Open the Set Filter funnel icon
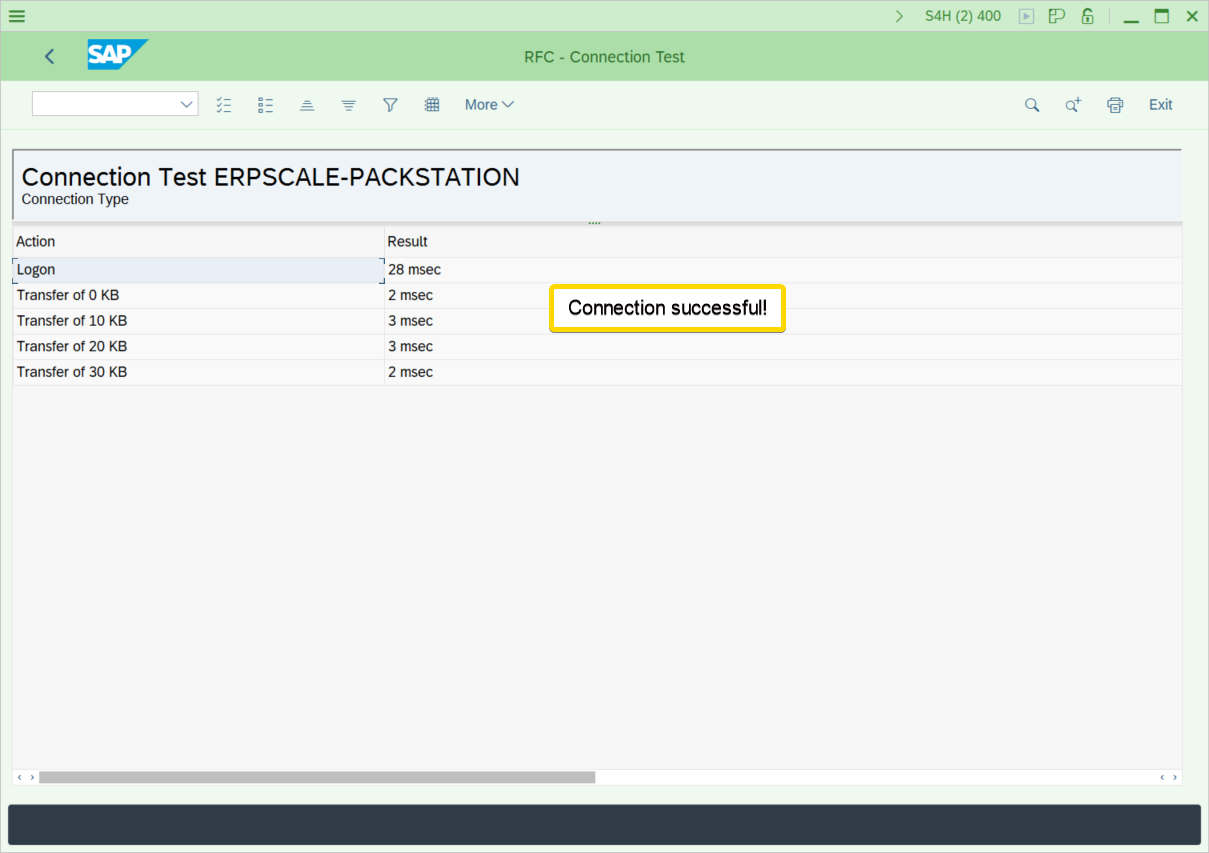Viewport: 1209px width, 853px height. 390,105
